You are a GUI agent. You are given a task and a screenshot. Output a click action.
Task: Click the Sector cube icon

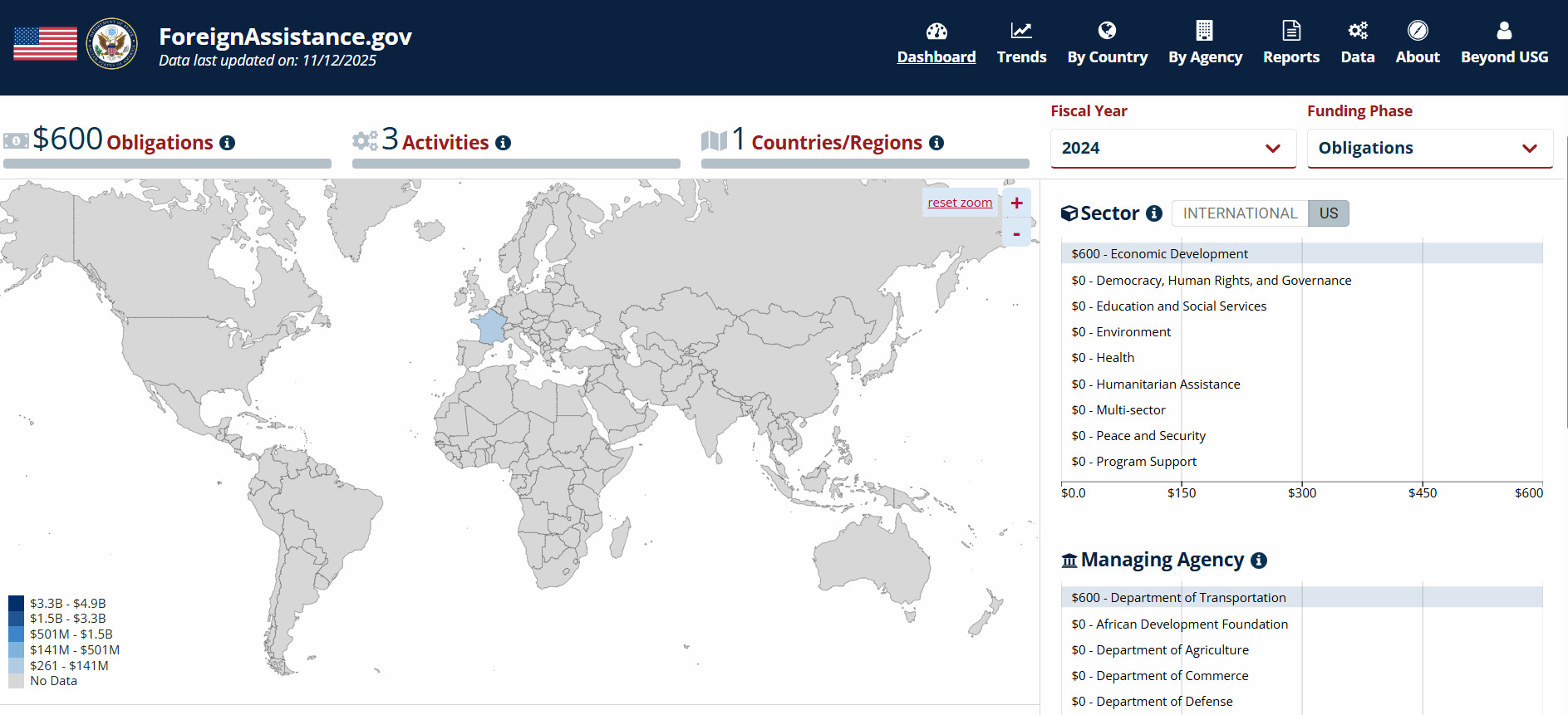(x=1069, y=213)
